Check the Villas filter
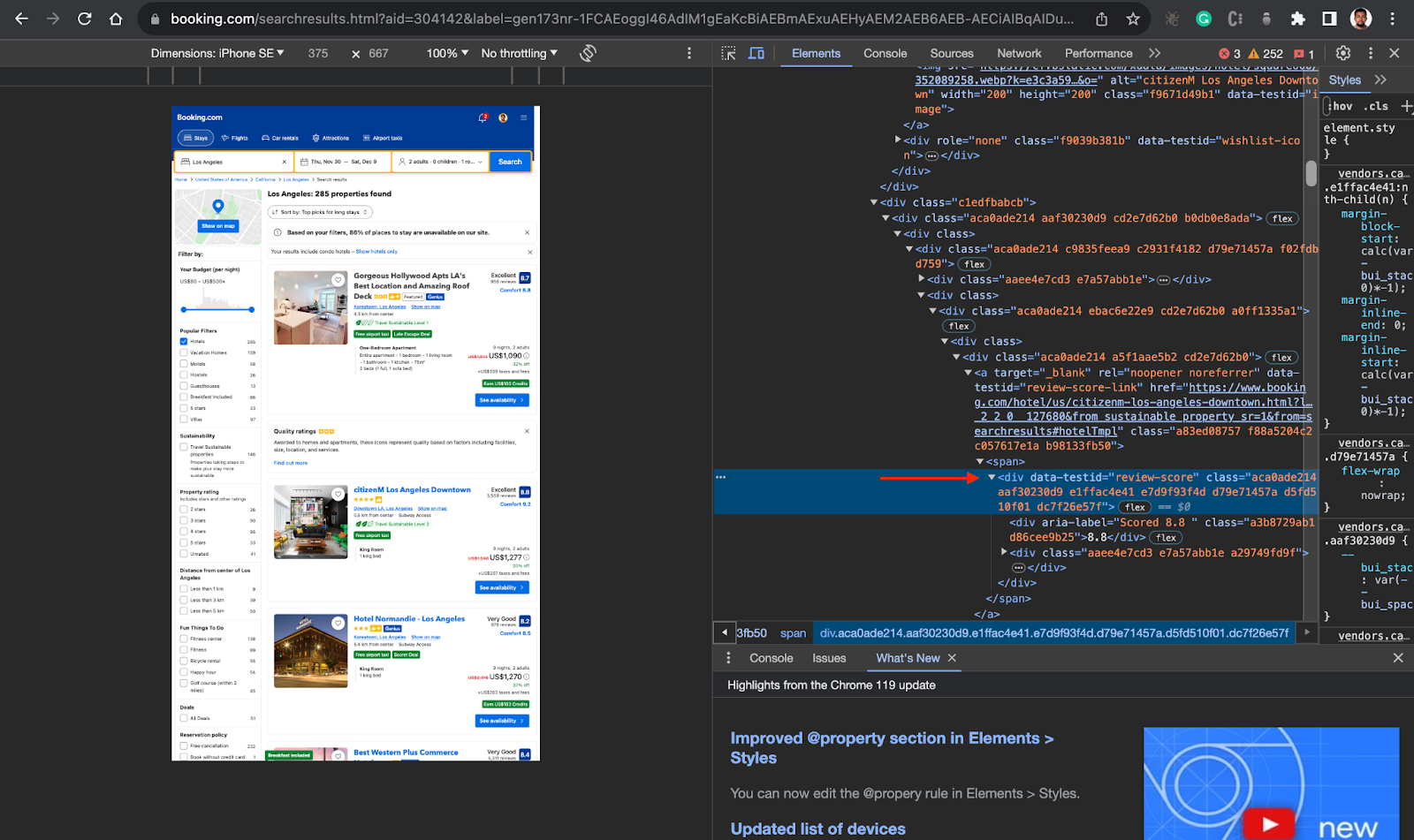The height and width of the screenshot is (840, 1414). click(184, 419)
